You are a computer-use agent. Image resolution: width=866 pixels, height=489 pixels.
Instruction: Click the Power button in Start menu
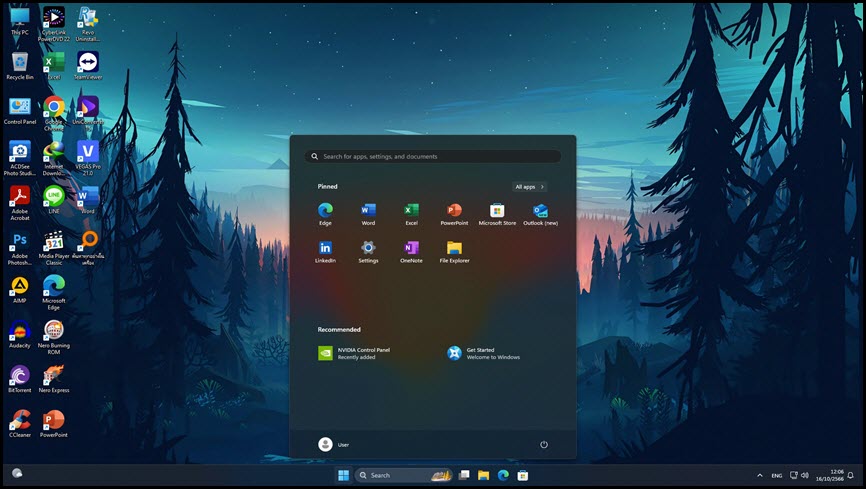tap(544, 444)
